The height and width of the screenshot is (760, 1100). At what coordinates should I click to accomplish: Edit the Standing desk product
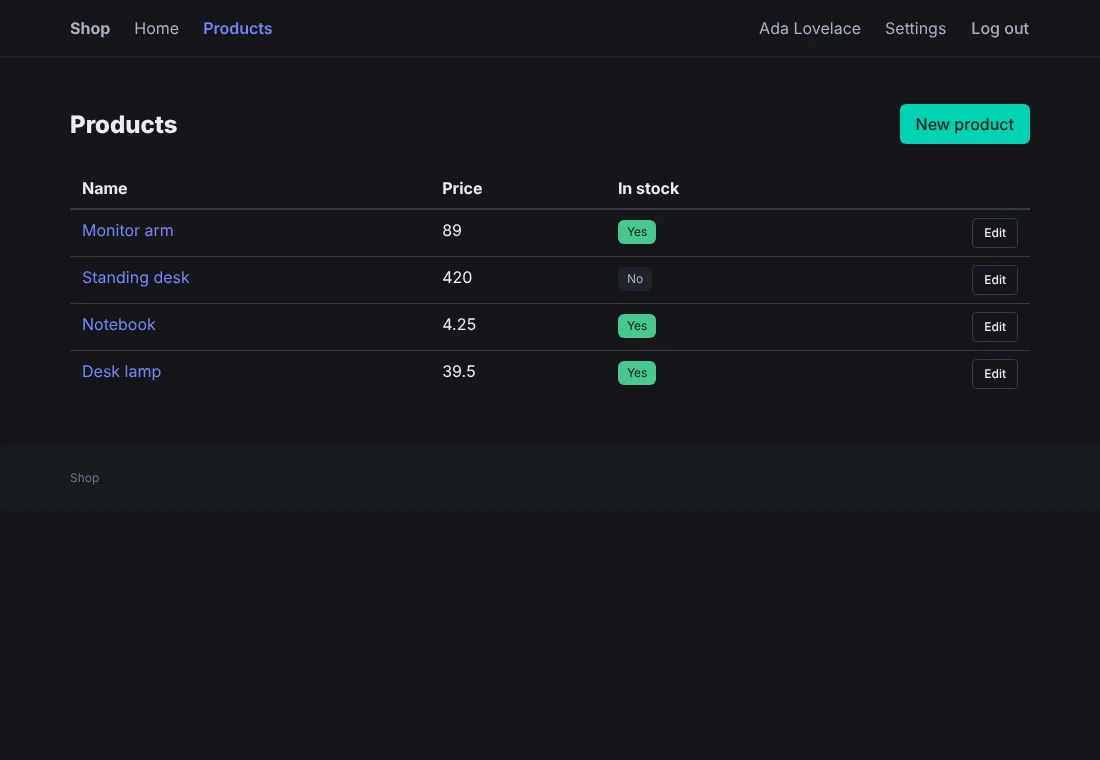click(995, 280)
